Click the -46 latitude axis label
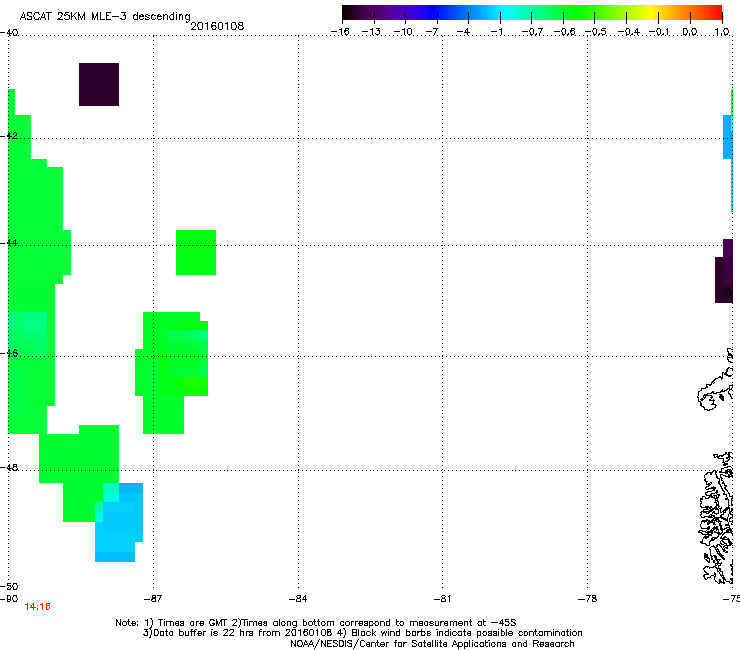 9,353
